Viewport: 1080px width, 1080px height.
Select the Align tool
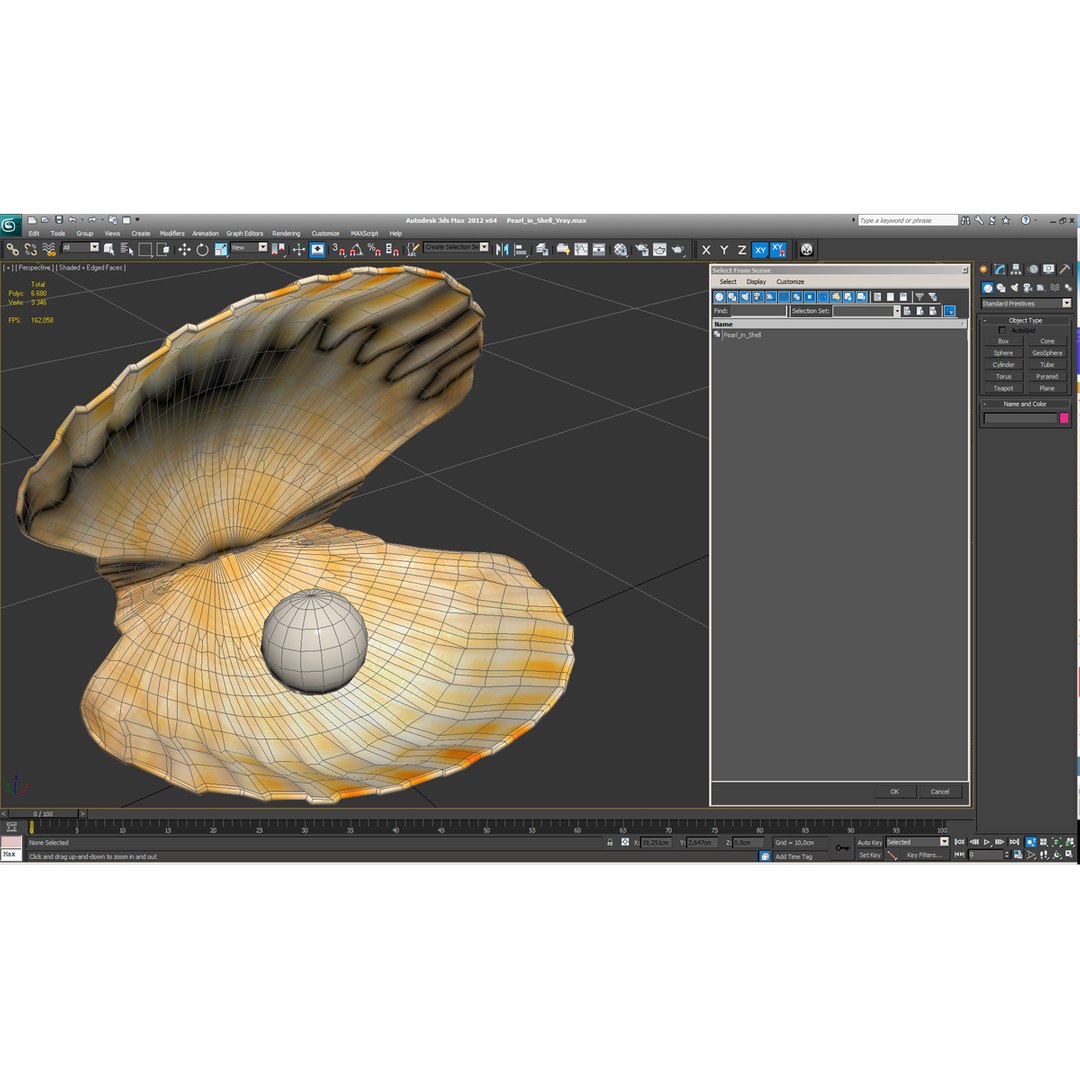coord(521,249)
